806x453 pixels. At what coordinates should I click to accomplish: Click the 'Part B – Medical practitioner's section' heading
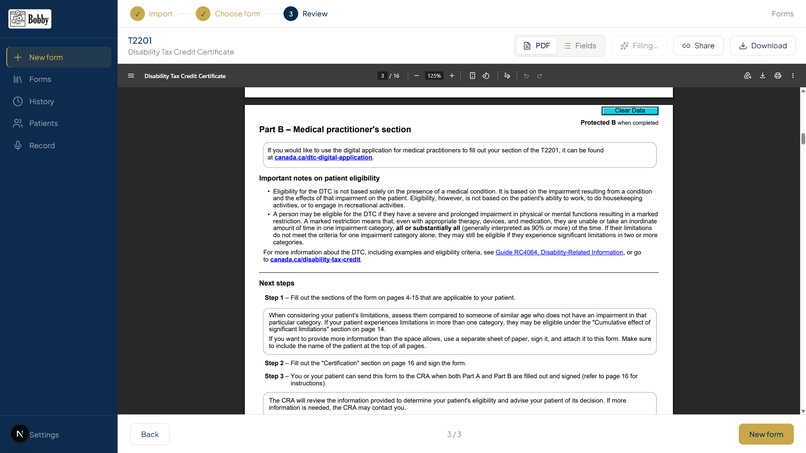click(x=335, y=130)
